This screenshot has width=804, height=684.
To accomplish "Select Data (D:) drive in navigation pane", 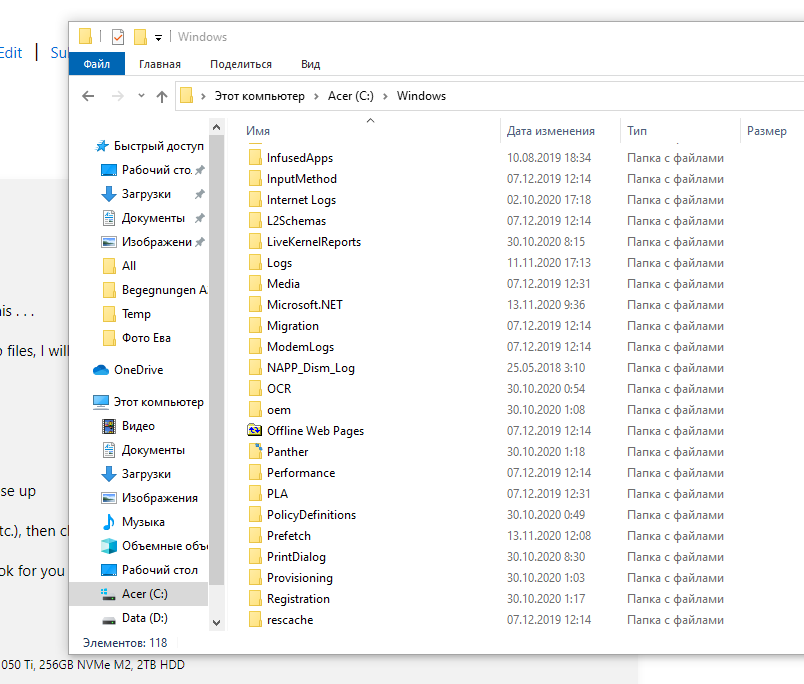I will click(x=134, y=618).
